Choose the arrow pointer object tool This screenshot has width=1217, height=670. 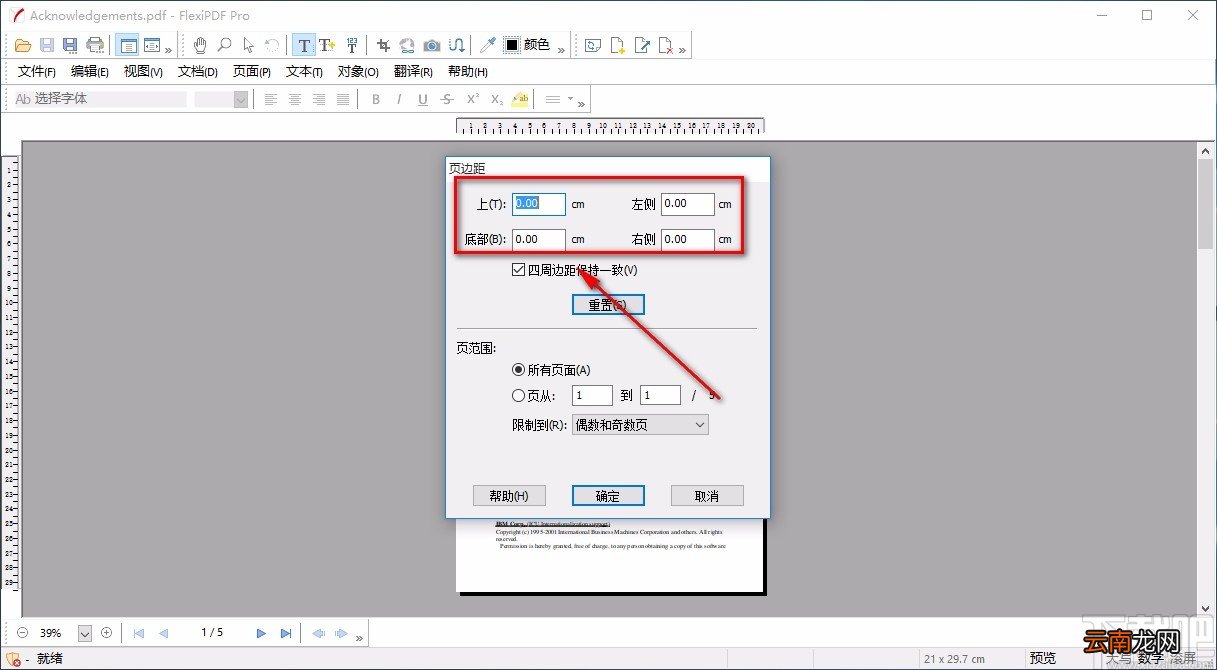248,45
